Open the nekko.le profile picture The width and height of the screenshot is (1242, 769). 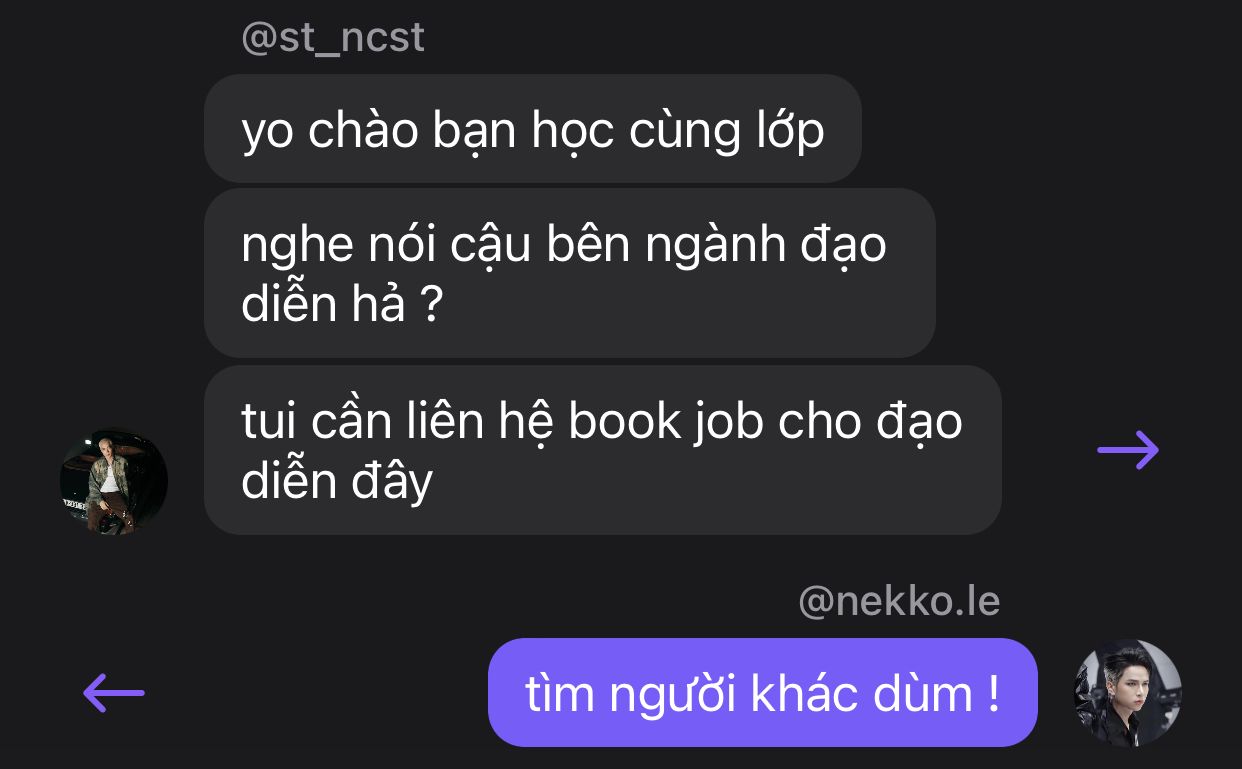pyautogui.click(x=1128, y=693)
